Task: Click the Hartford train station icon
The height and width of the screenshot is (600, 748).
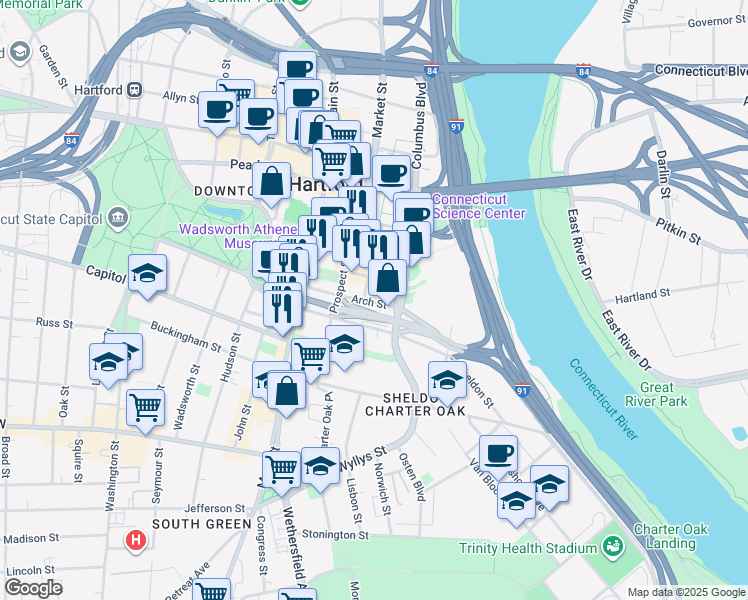Action: point(135,90)
